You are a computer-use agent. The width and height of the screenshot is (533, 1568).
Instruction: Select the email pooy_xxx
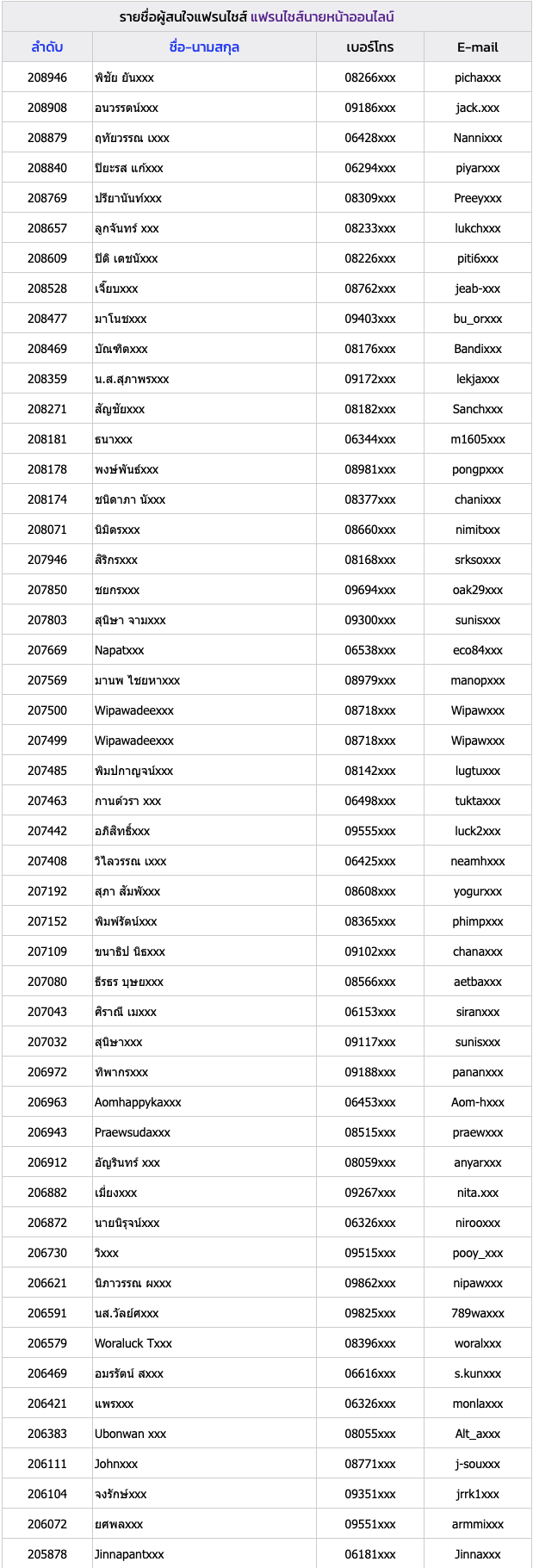tap(478, 1253)
